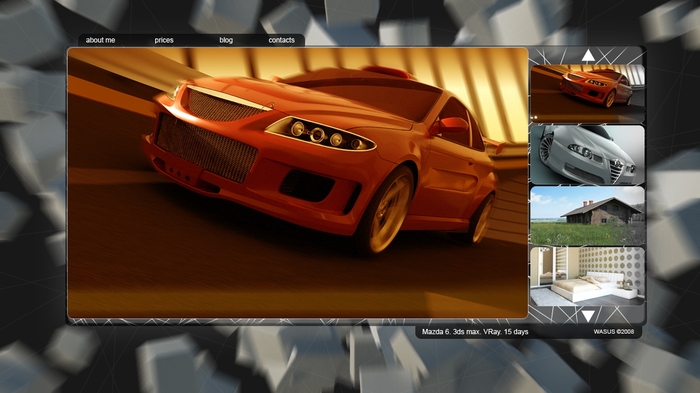
Task: Select the orange Mazda thumbnail
Action: [x=587, y=93]
